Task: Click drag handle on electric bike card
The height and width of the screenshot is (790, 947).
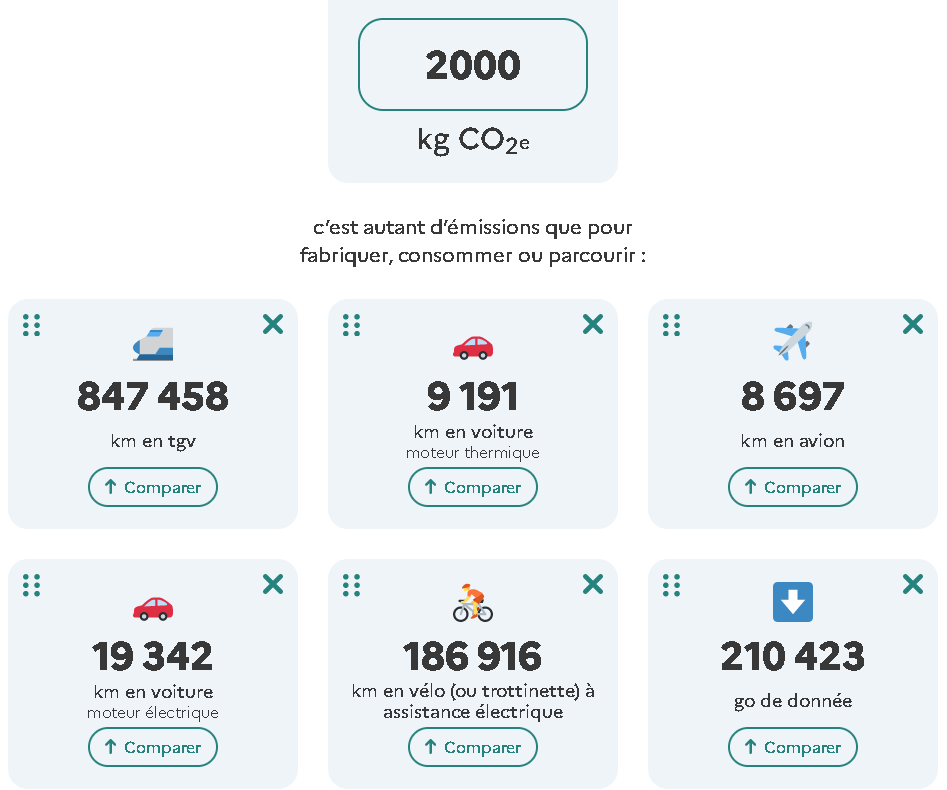Action: pyautogui.click(x=352, y=585)
